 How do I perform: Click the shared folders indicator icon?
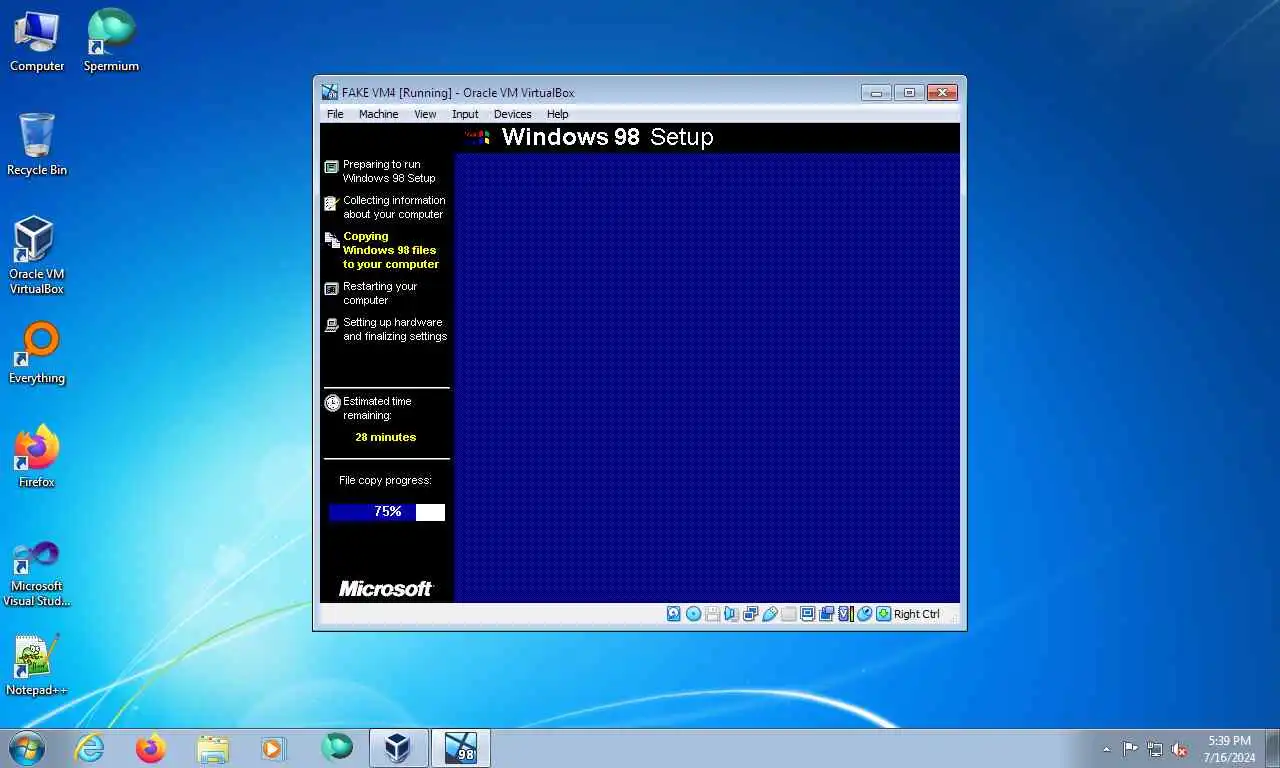coord(789,614)
